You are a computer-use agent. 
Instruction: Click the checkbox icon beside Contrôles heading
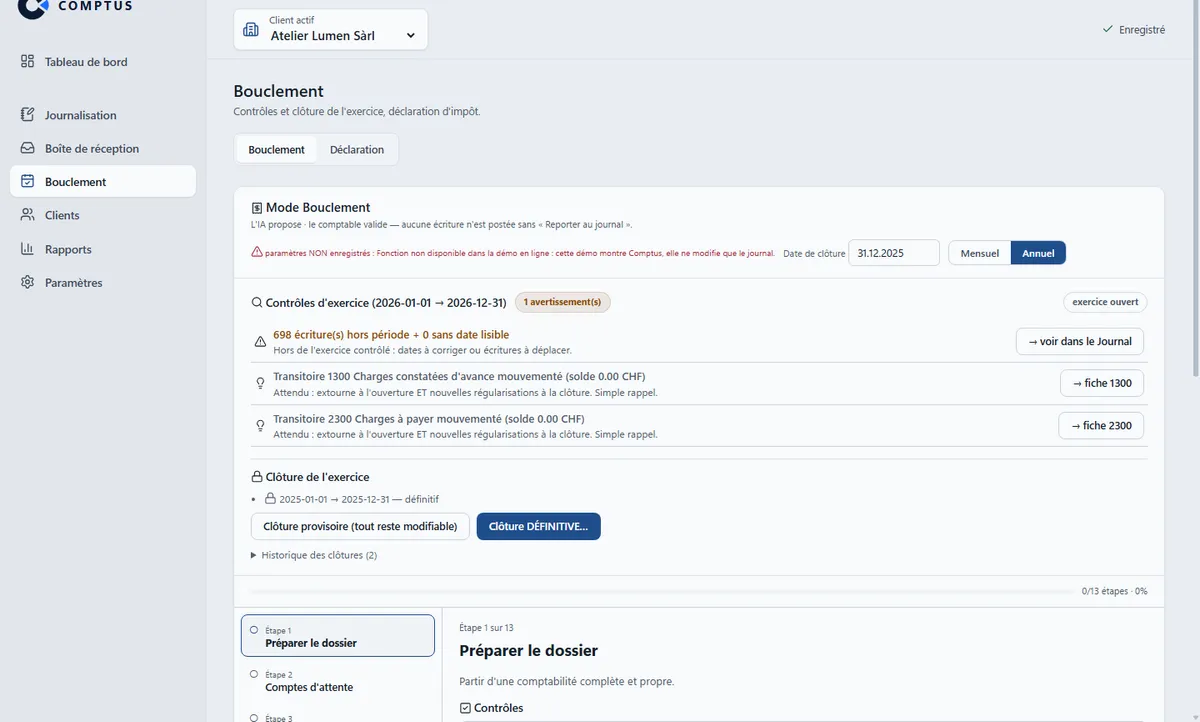465,708
